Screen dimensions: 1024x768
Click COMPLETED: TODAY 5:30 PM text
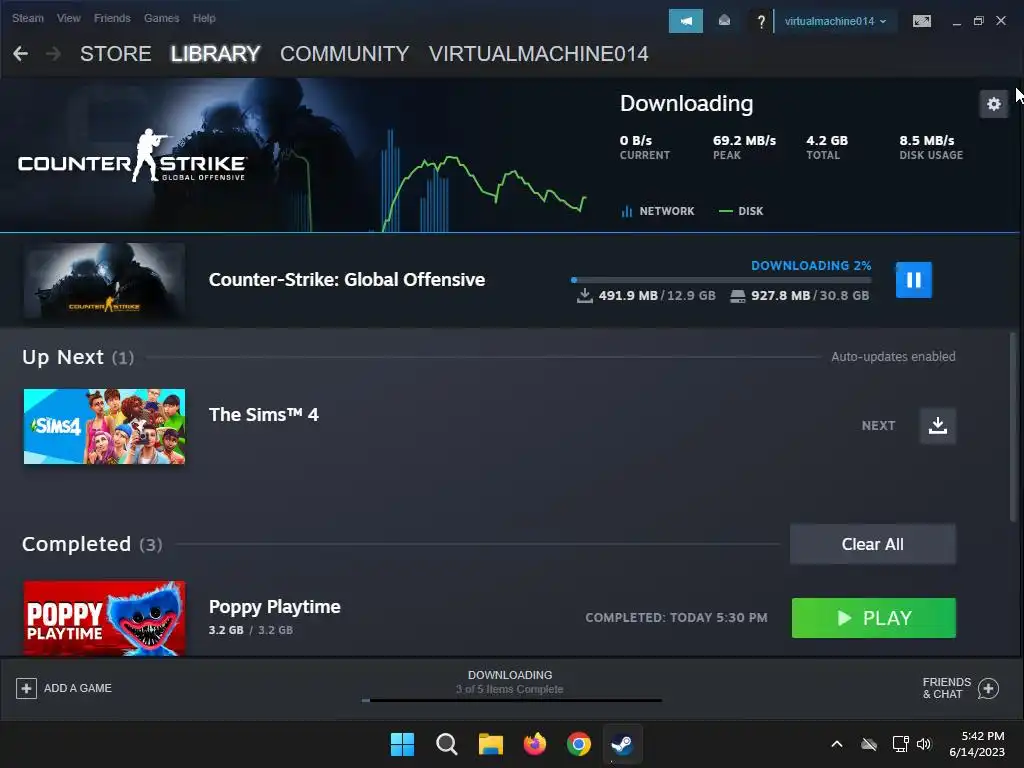(x=676, y=618)
